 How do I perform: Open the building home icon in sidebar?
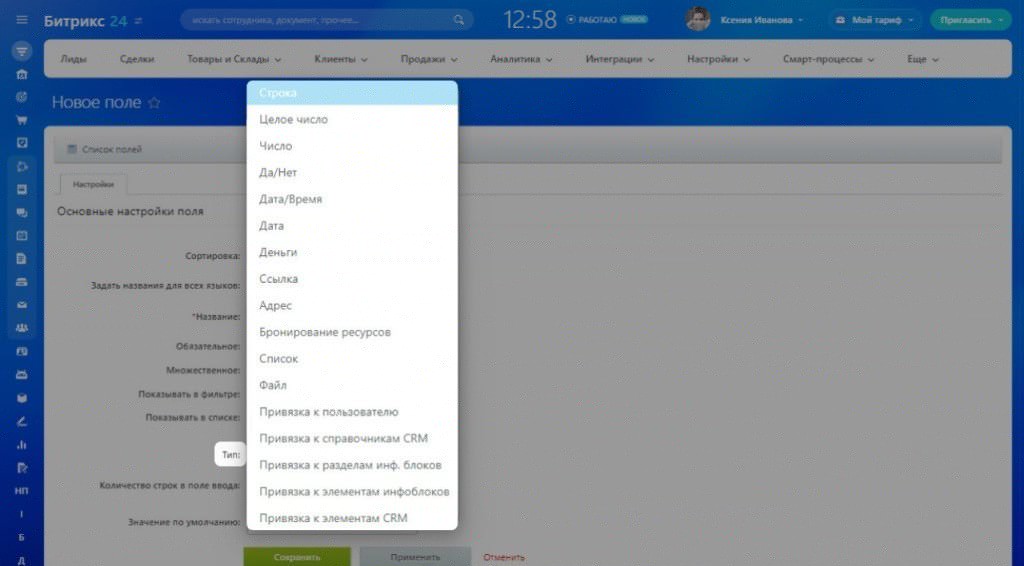pos(22,74)
